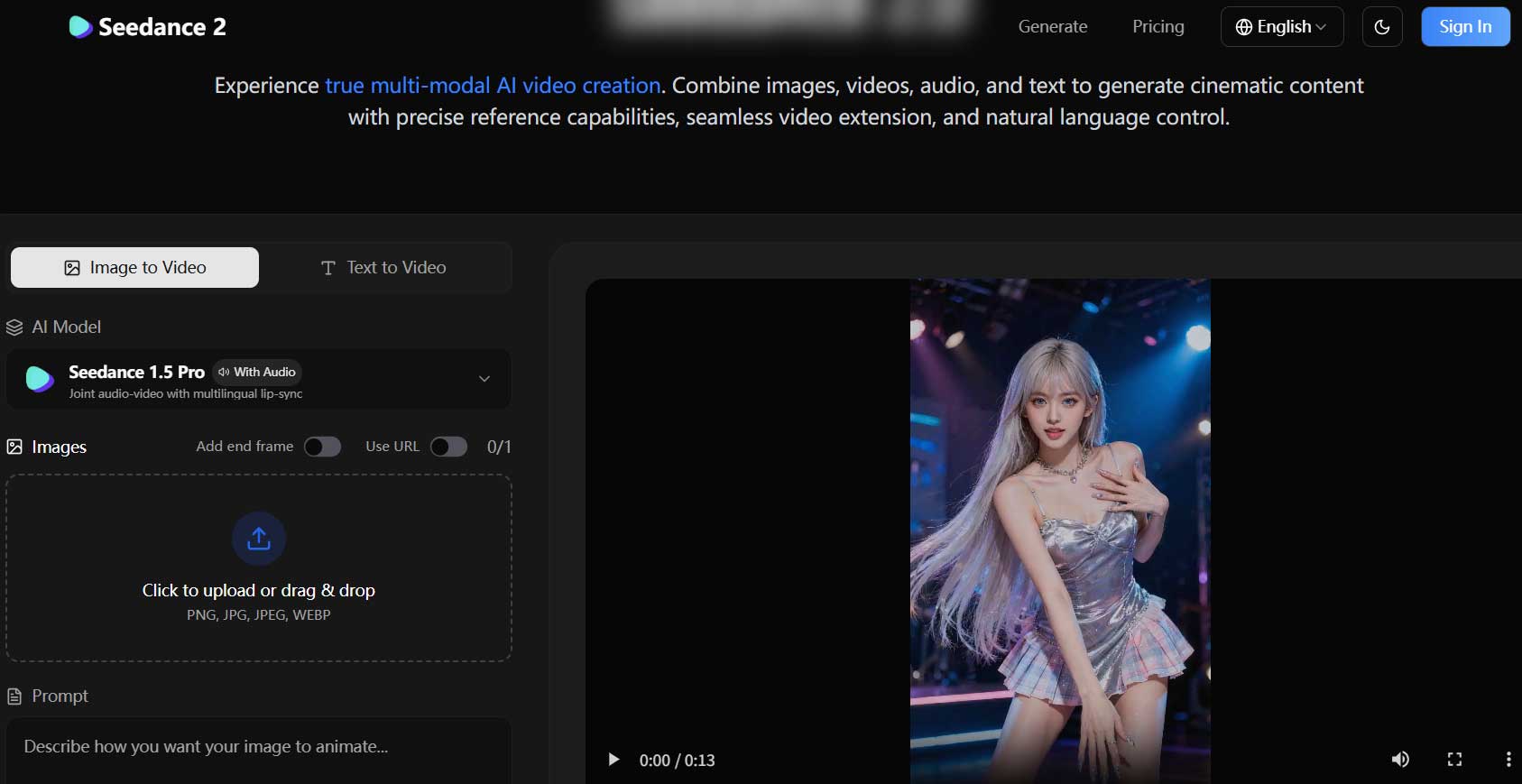Click the Seedance 2 logo icon
This screenshot has height=784, width=1522.
tap(80, 27)
